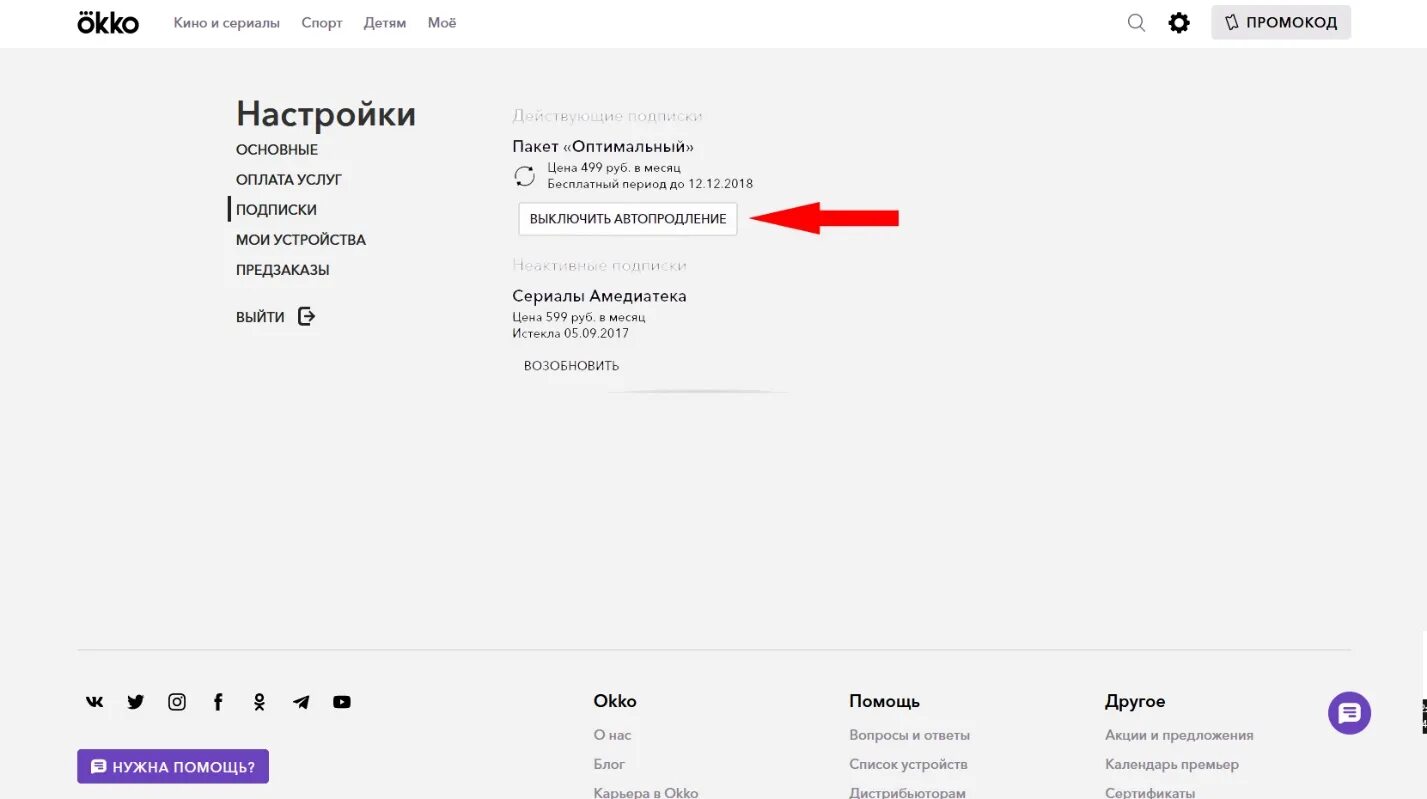
Task: Click text Истекла 05.09.2017
Action: (x=571, y=333)
